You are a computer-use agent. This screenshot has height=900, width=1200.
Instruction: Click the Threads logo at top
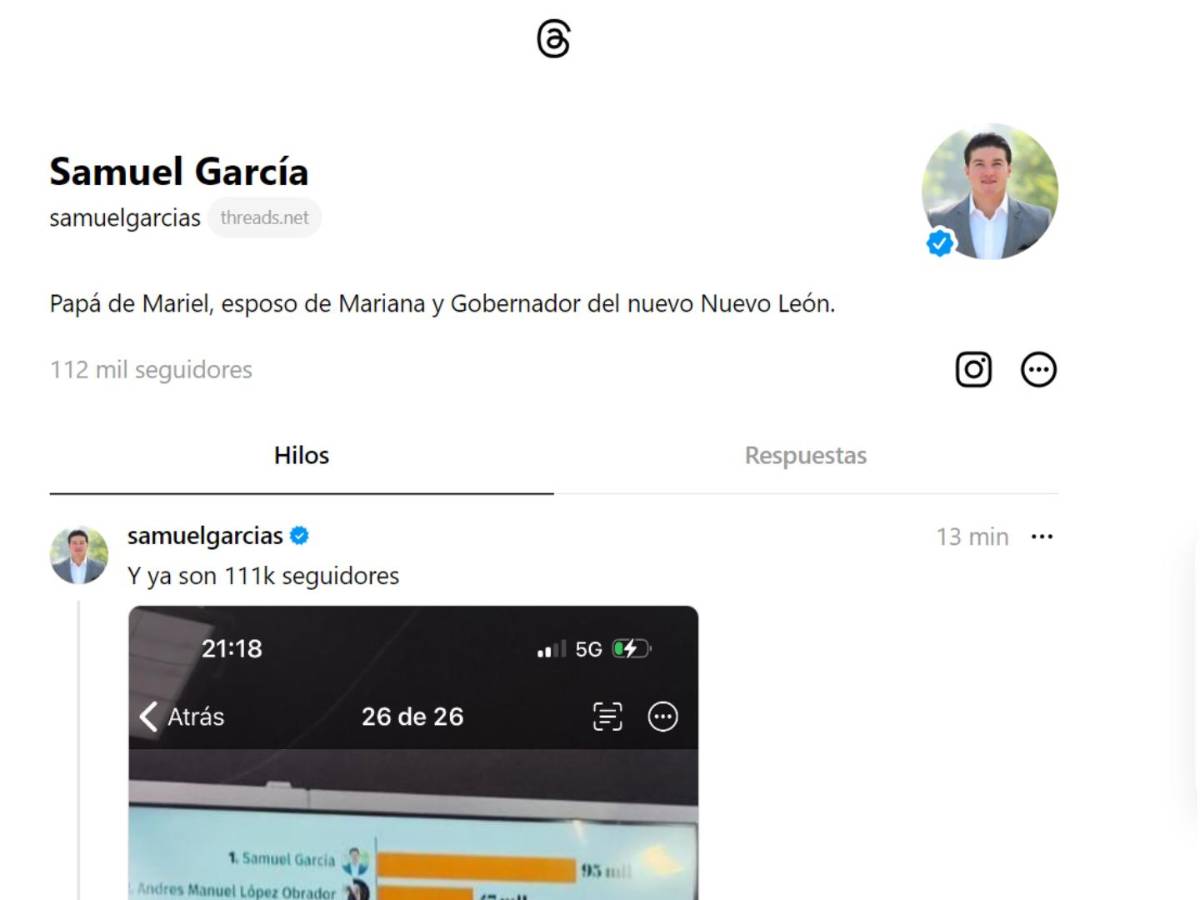[x=555, y=39]
